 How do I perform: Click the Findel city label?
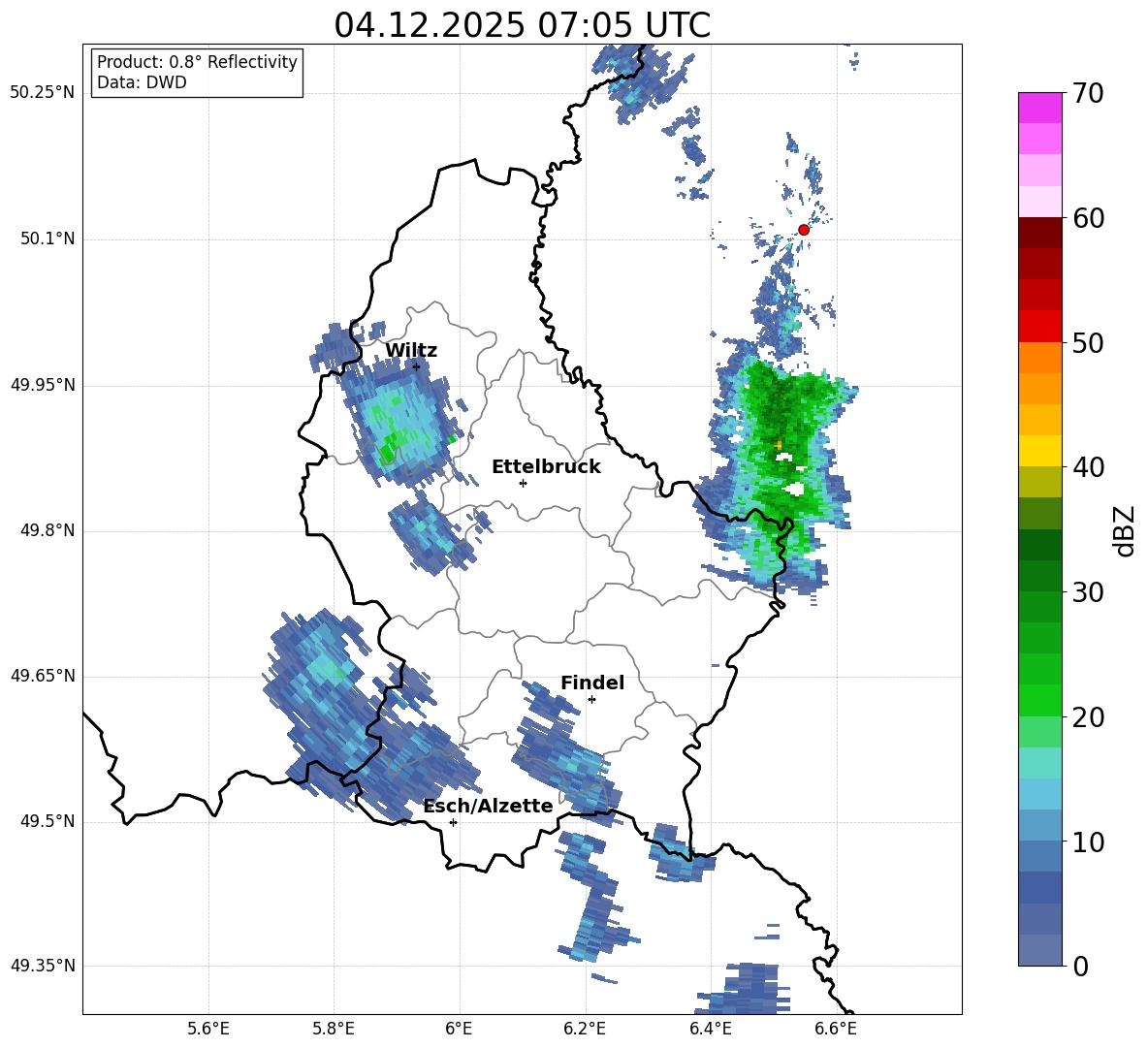pyautogui.click(x=592, y=683)
